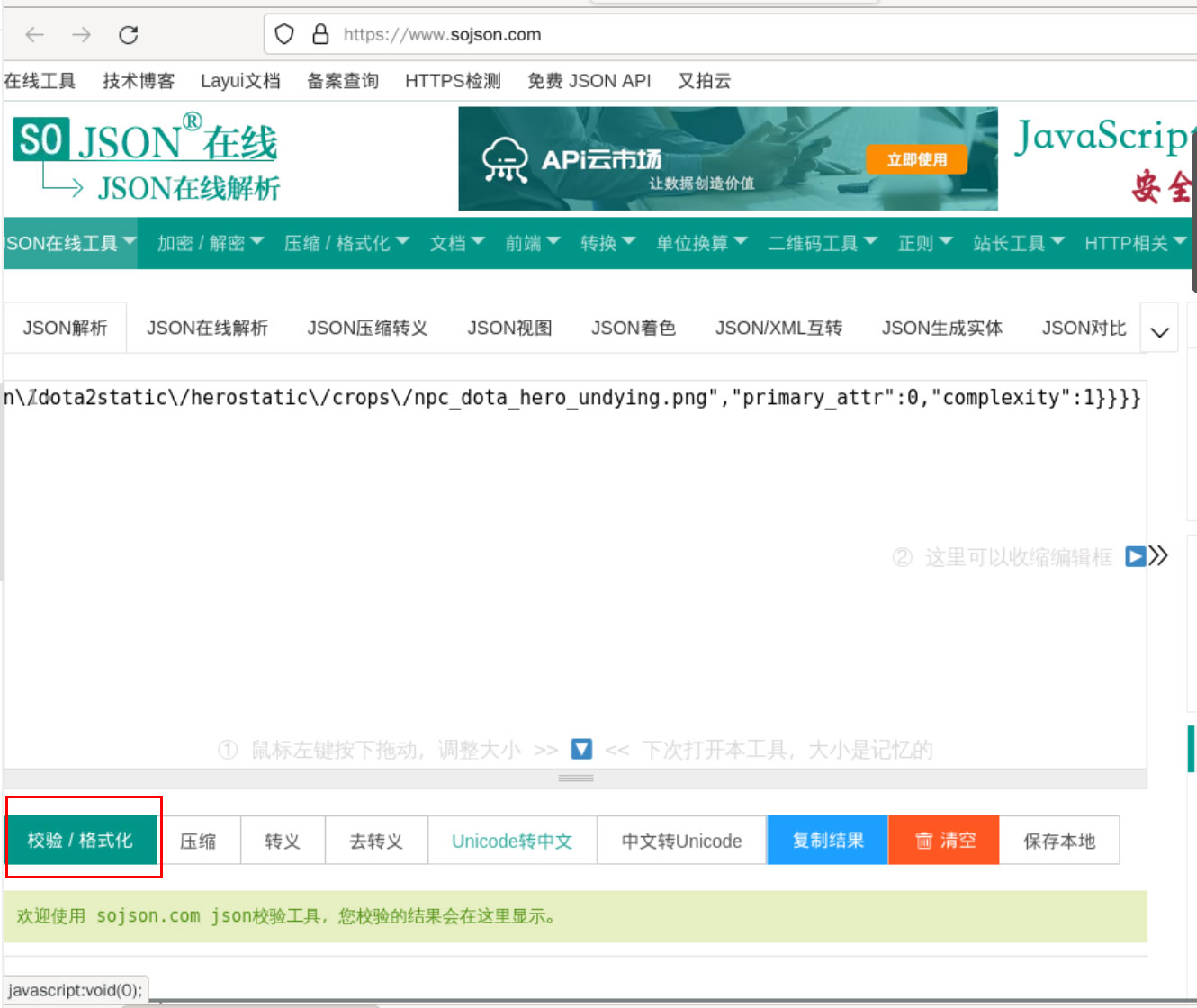
Task: Expand the 正则 menu
Action: click(x=925, y=243)
